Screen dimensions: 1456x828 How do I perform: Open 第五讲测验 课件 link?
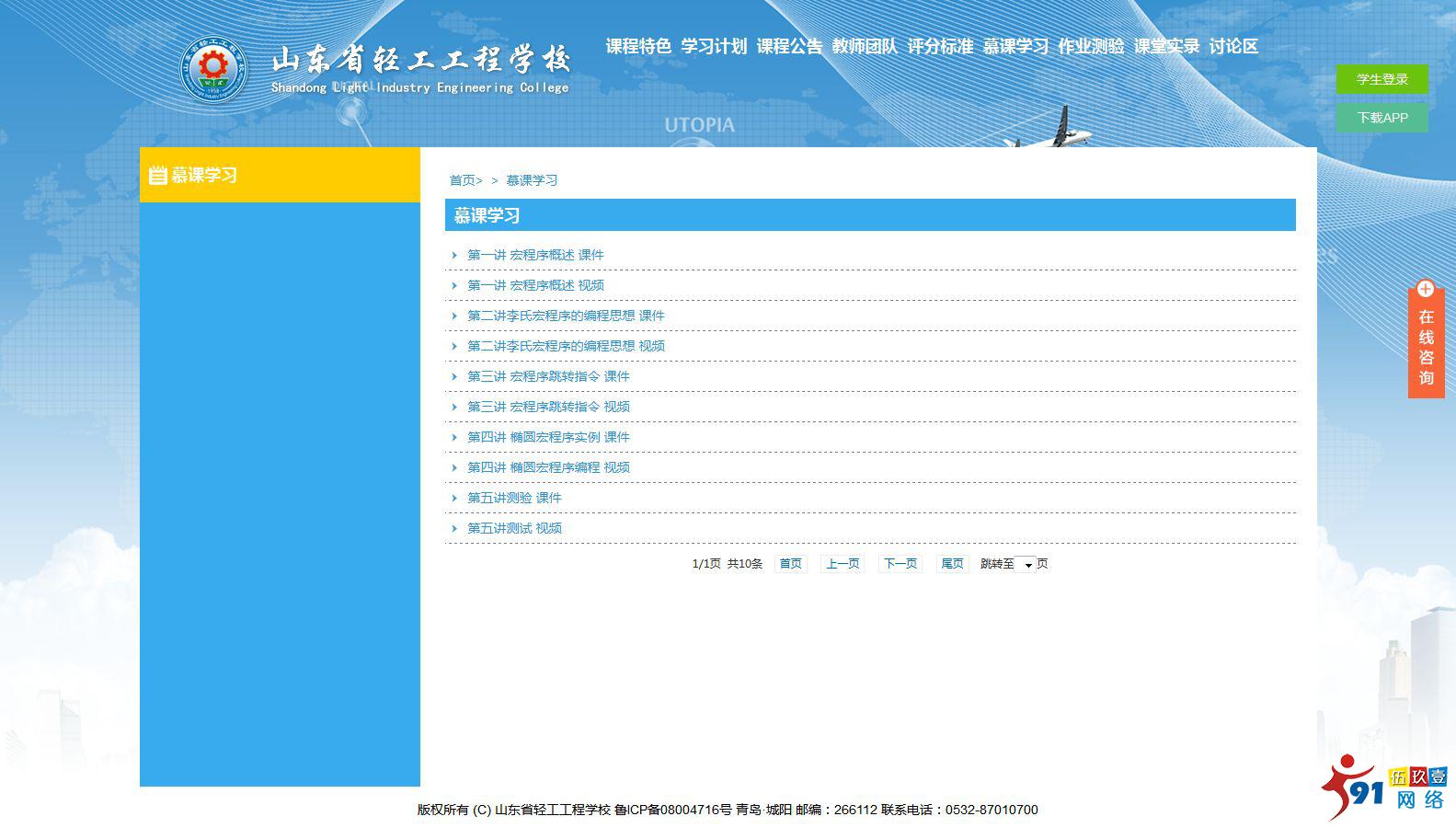point(514,498)
